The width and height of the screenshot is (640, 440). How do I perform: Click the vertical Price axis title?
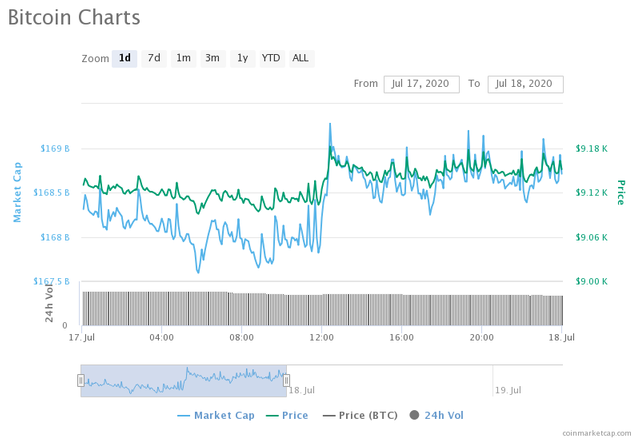(x=621, y=192)
